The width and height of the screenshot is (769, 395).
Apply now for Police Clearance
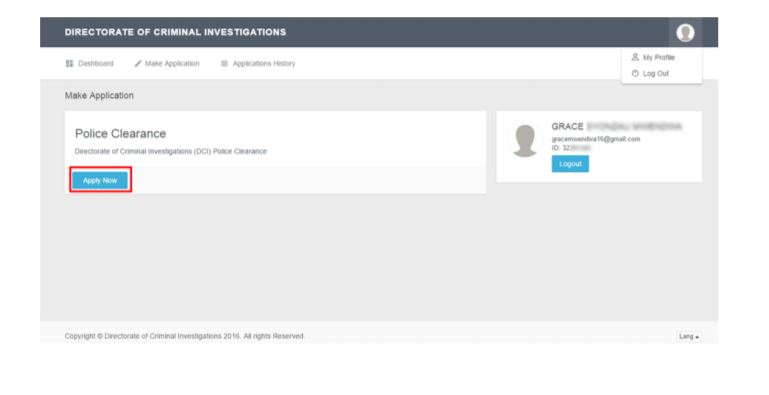100,181
